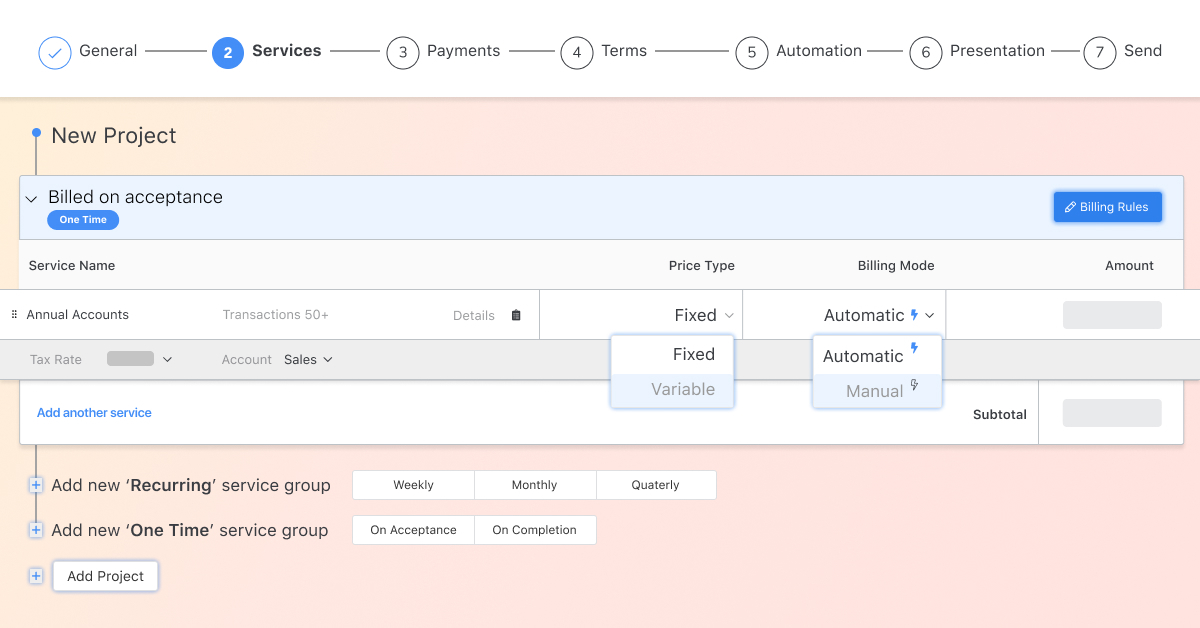The width and height of the screenshot is (1200, 628).
Task: Click Add another service link
Action: pos(94,413)
